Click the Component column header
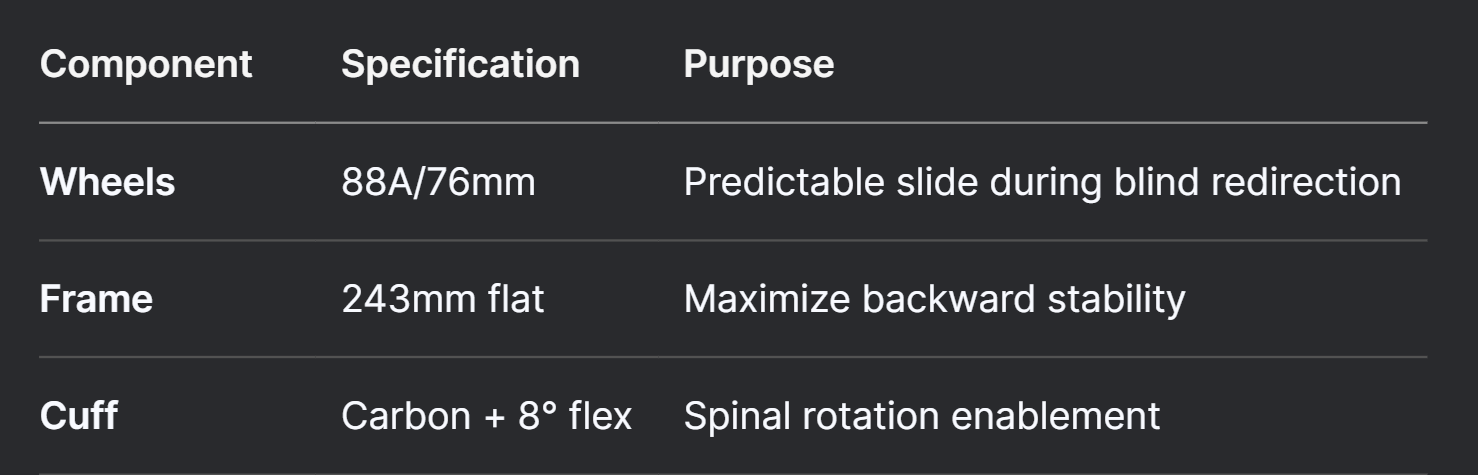This screenshot has height=475, width=1478. click(x=146, y=65)
